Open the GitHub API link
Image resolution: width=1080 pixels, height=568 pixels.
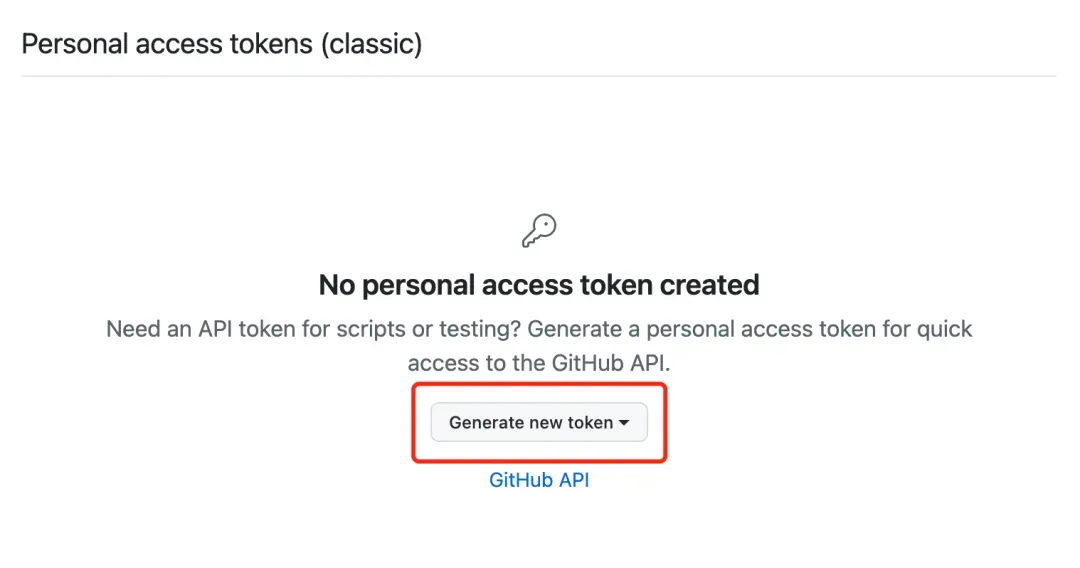pyautogui.click(x=539, y=480)
